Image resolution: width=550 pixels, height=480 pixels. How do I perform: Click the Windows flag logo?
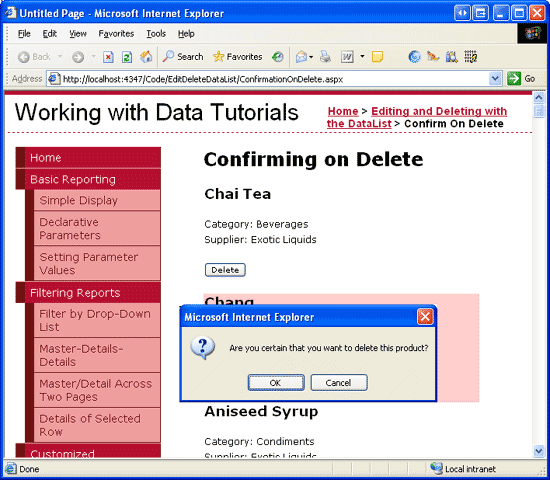tap(532, 34)
